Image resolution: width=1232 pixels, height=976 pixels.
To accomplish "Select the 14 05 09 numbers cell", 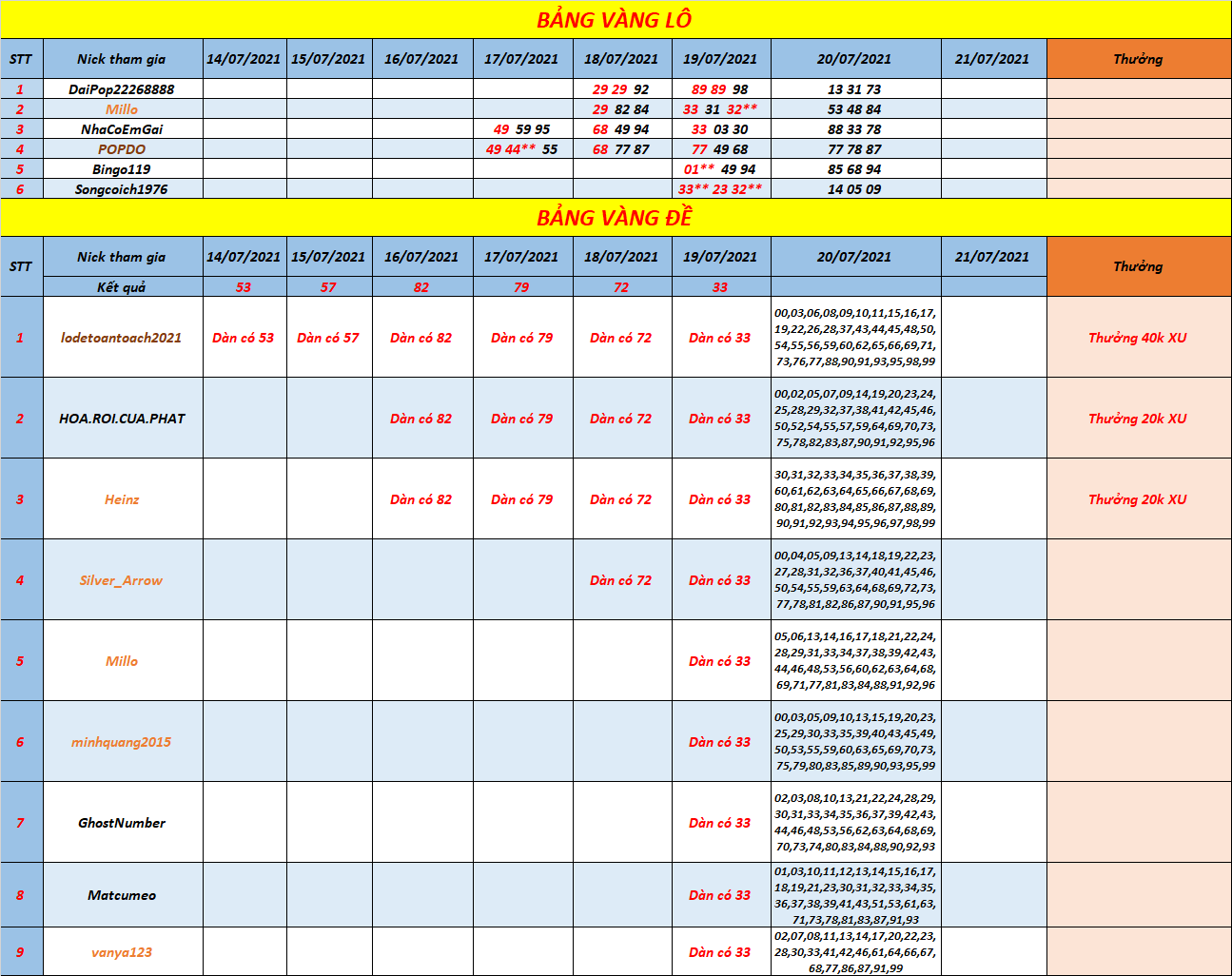I will tap(854, 189).
